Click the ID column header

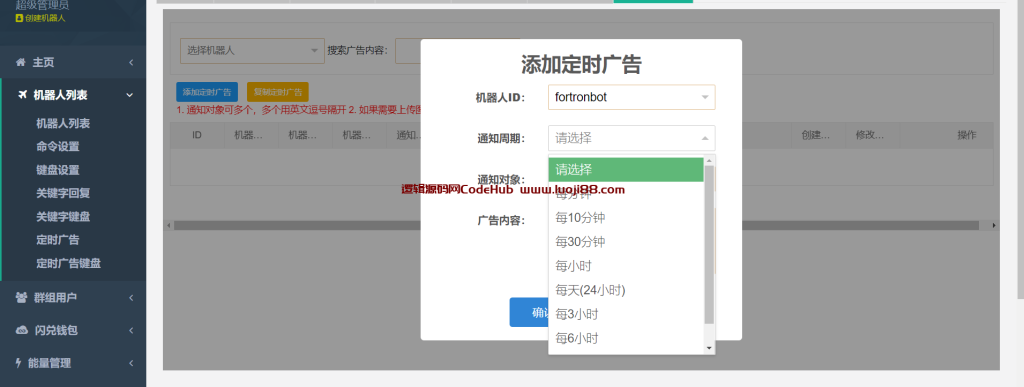point(197,135)
